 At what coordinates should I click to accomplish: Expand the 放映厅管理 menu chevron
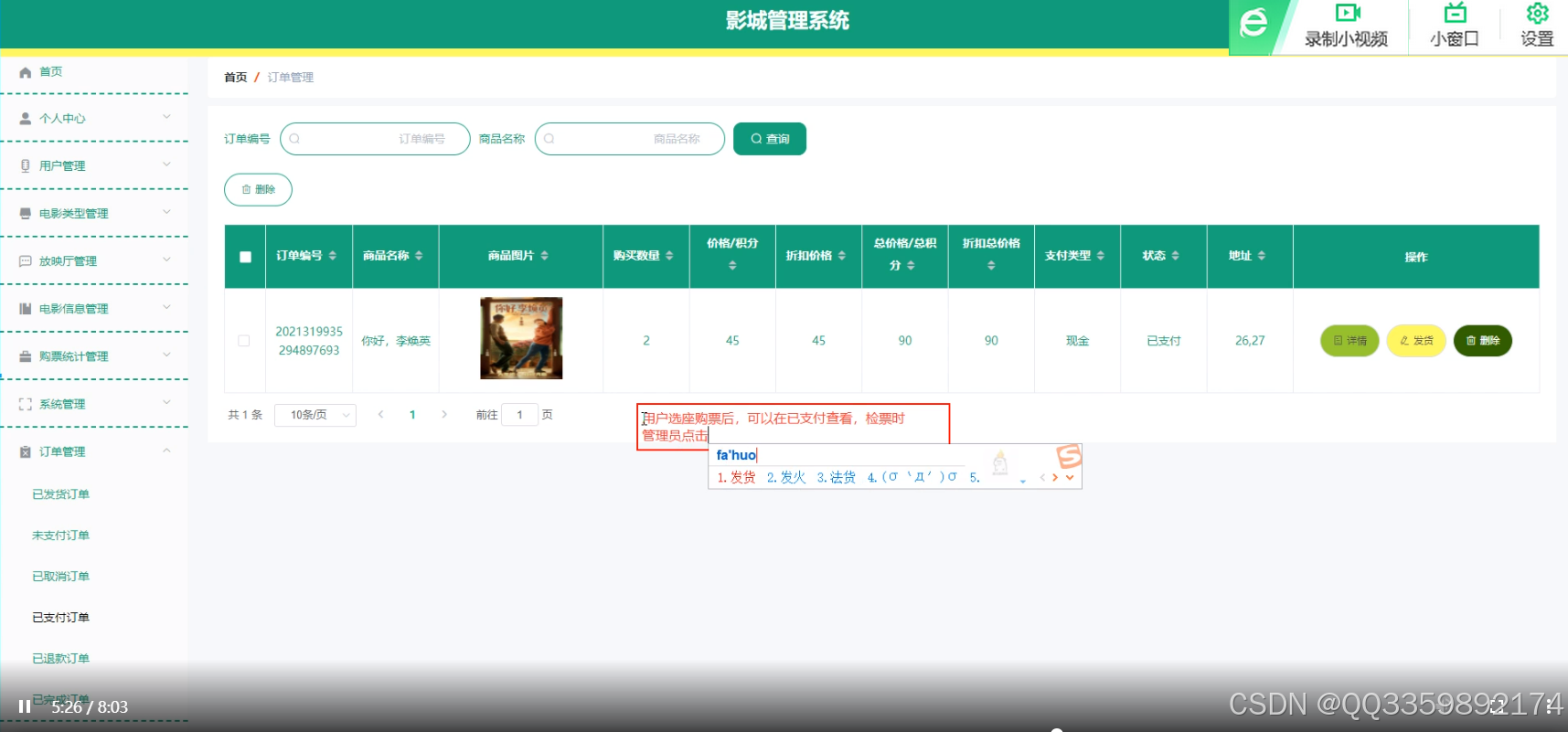[166, 260]
